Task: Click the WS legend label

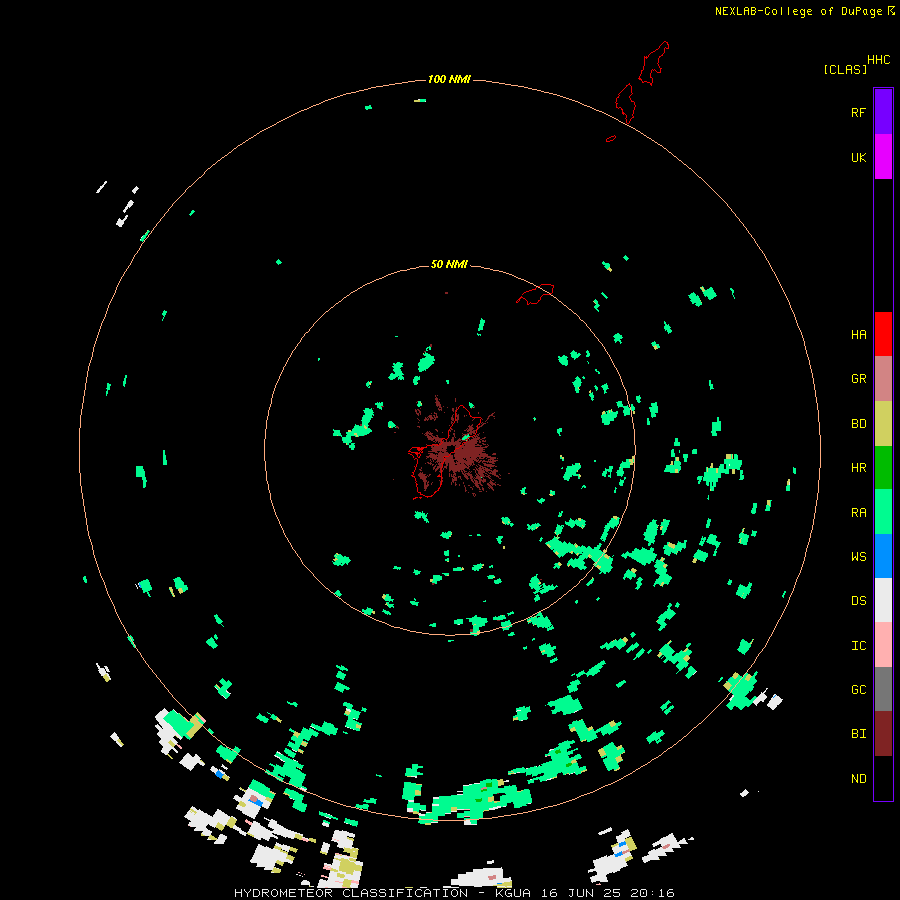Action: [x=858, y=557]
